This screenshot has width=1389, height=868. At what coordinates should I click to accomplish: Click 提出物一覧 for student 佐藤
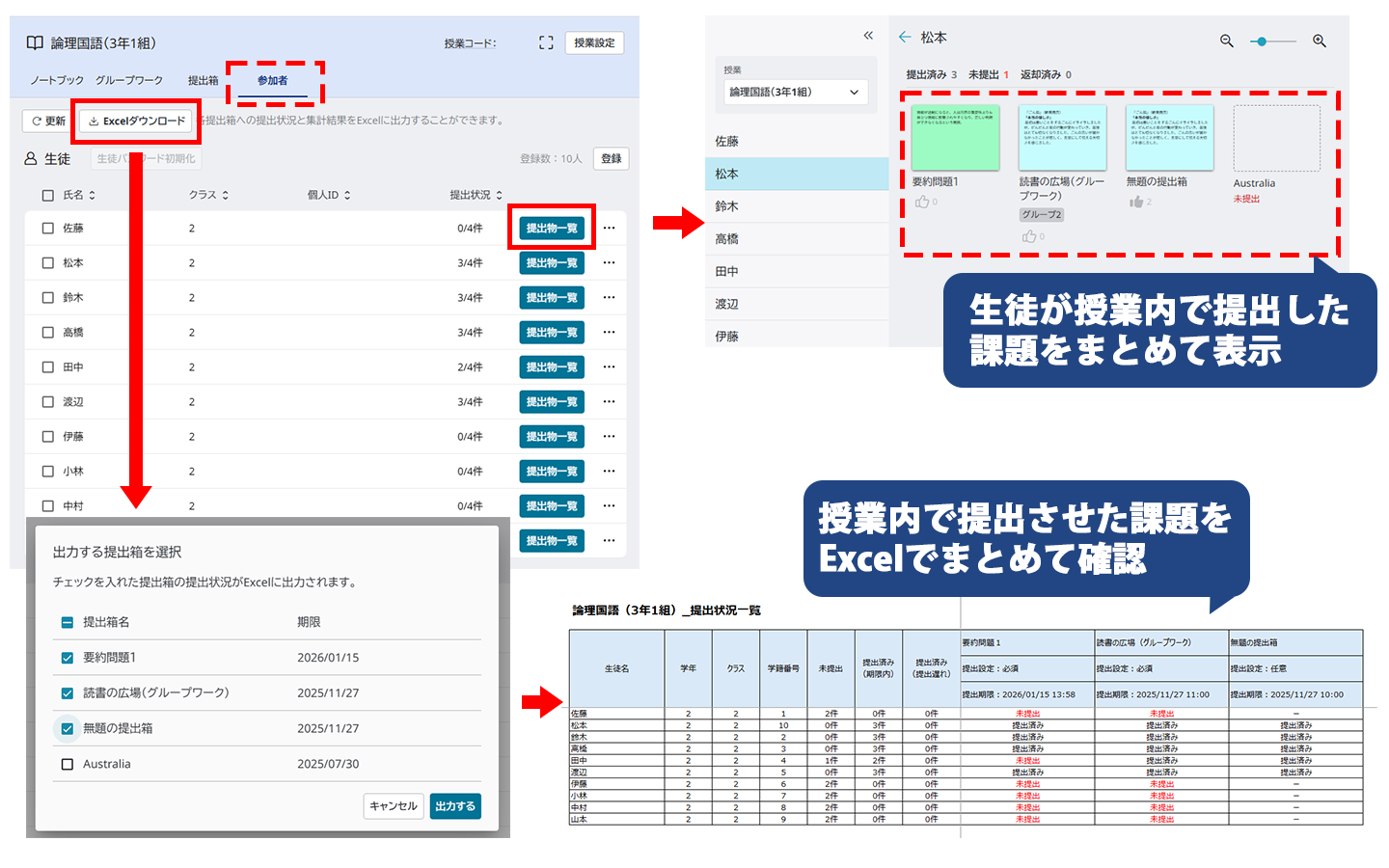(x=551, y=228)
